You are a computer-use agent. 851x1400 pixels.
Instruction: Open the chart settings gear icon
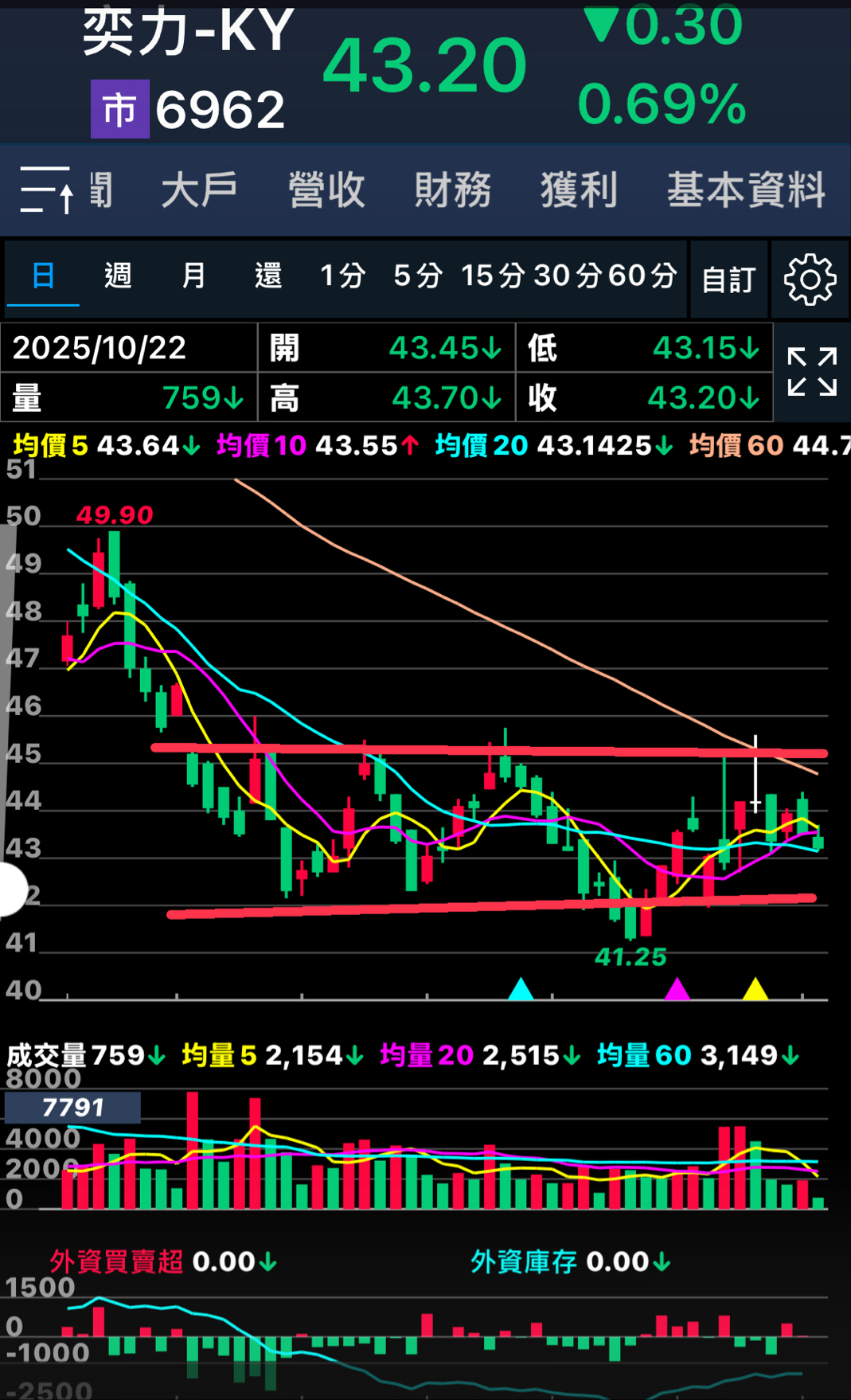(810, 280)
